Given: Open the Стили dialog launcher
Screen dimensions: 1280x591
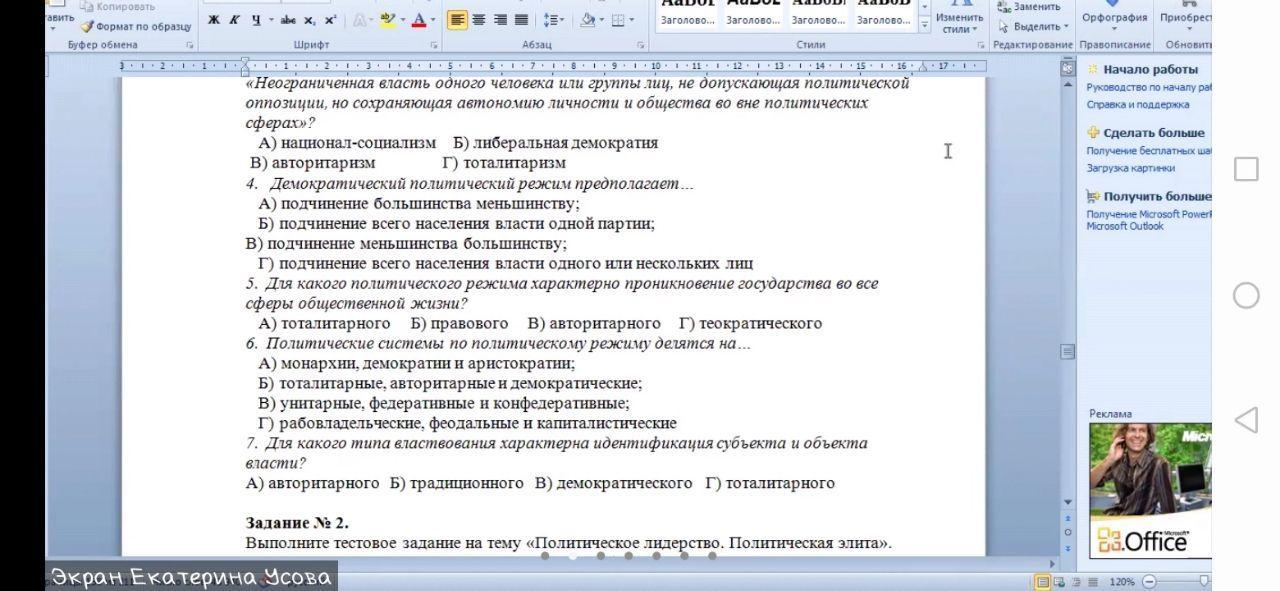Looking at the screenshot, I should 981,45.
